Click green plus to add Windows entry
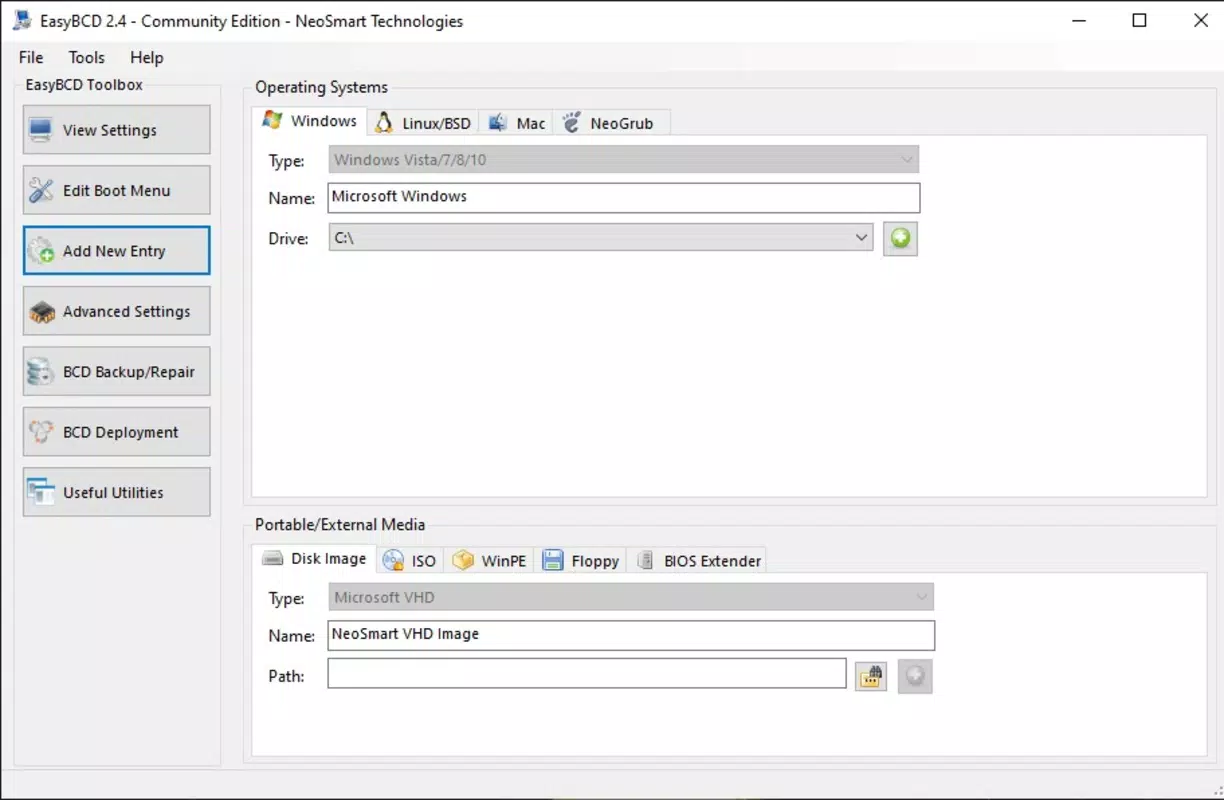This screenshot has height=800, width=1224. click(900, 238)
